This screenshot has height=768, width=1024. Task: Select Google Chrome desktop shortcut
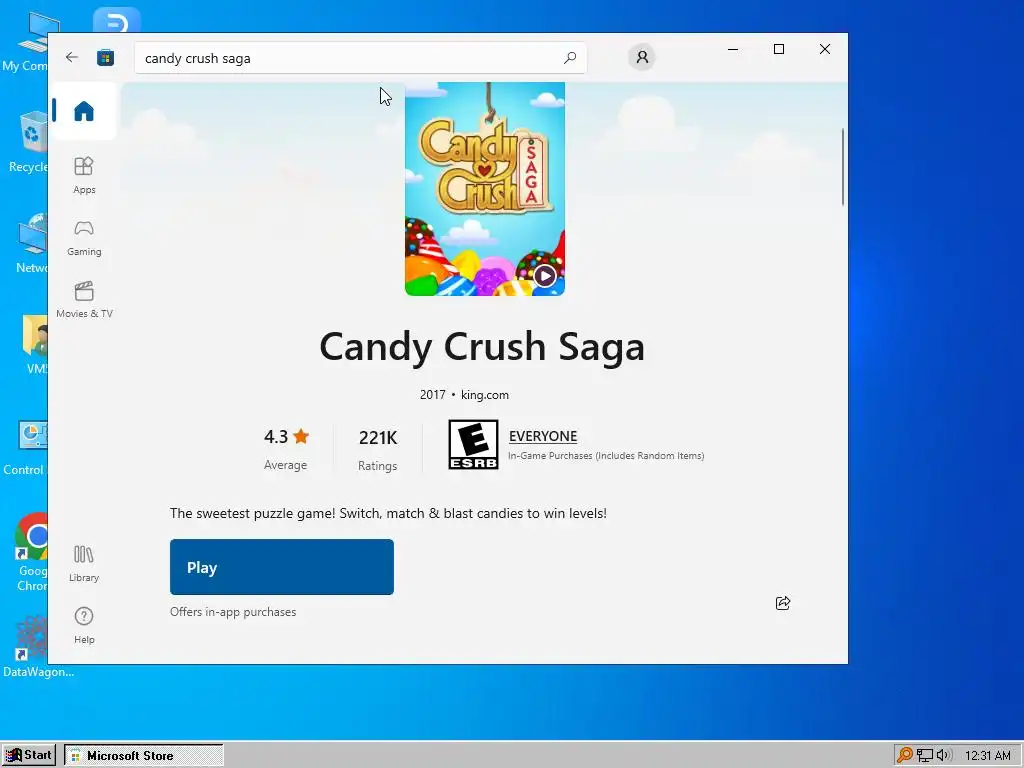(31, 552)
